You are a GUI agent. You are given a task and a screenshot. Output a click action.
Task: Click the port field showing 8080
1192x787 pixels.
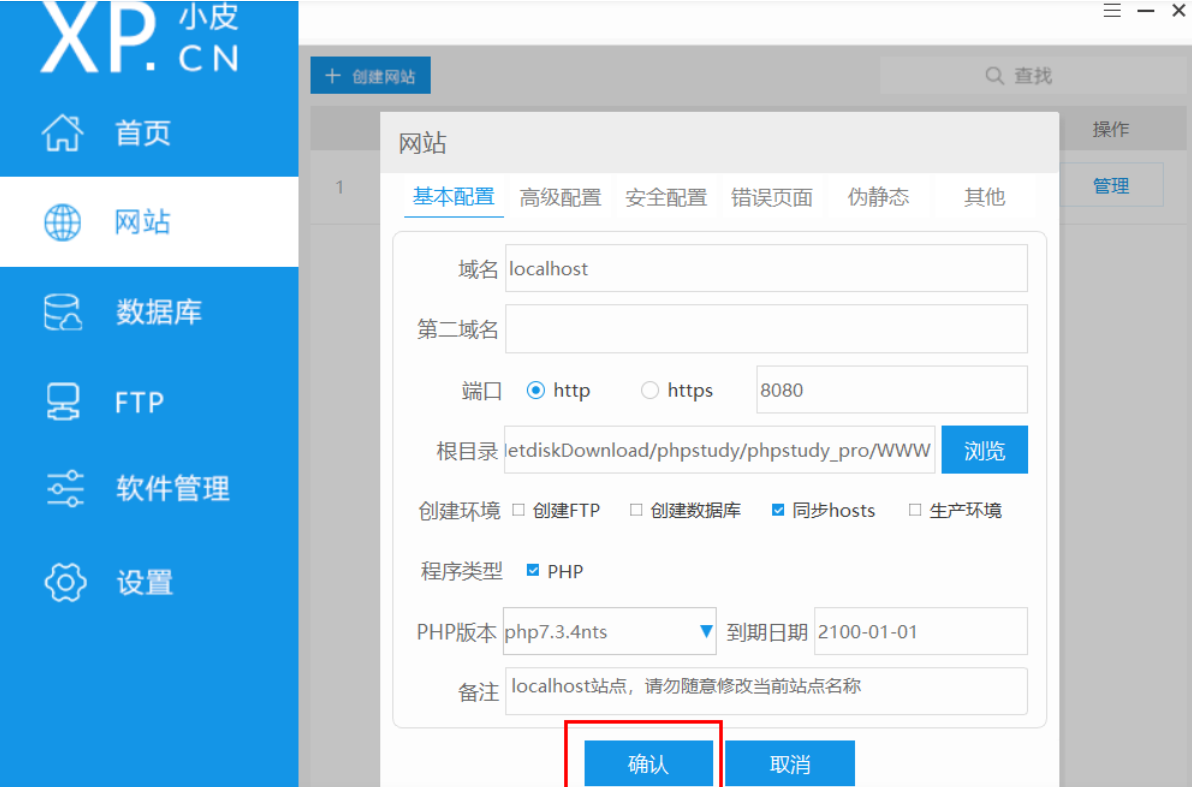(x=892, y=390)
